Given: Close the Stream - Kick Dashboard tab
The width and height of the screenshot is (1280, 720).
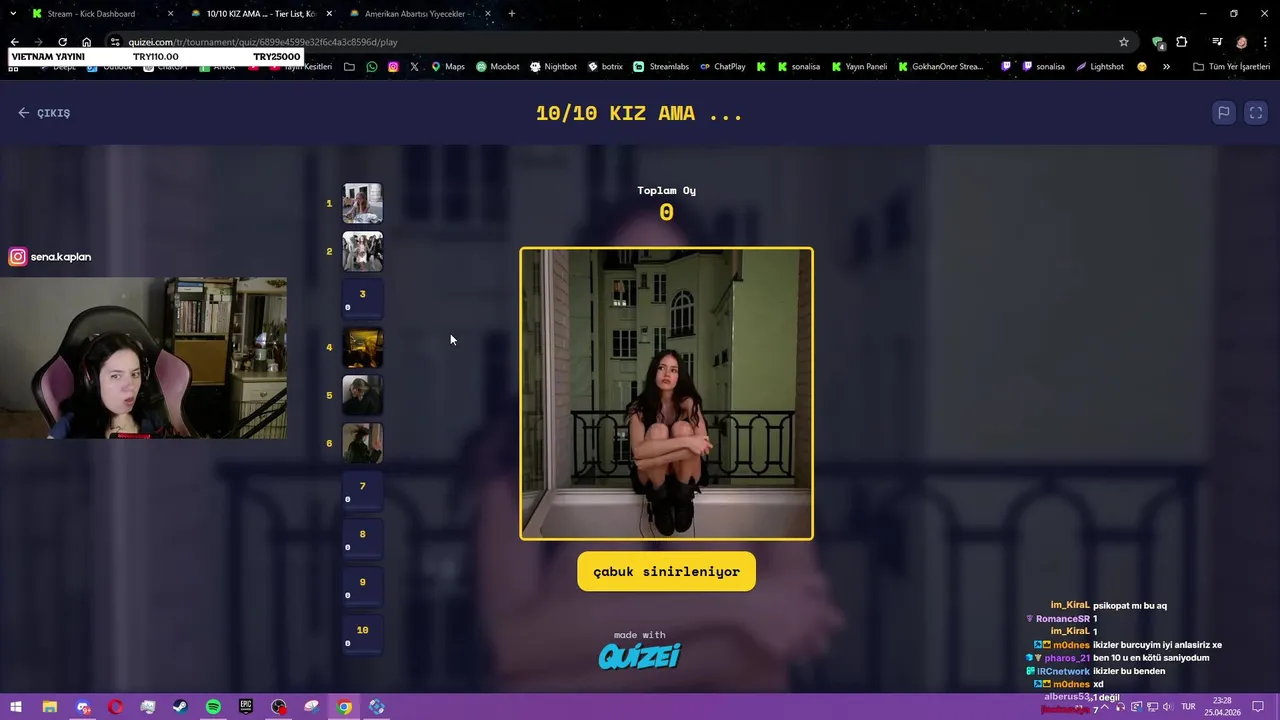Looking at the screenshot, I should (x=170, y=14).
